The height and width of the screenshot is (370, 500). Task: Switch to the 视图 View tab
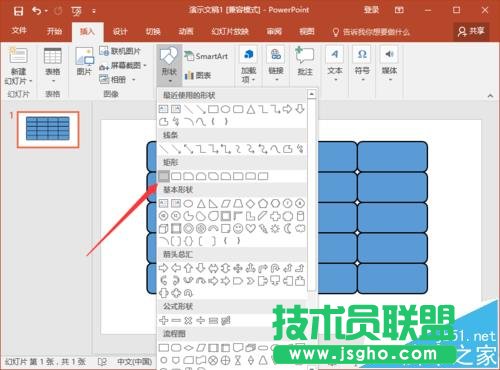click(307, 32)
